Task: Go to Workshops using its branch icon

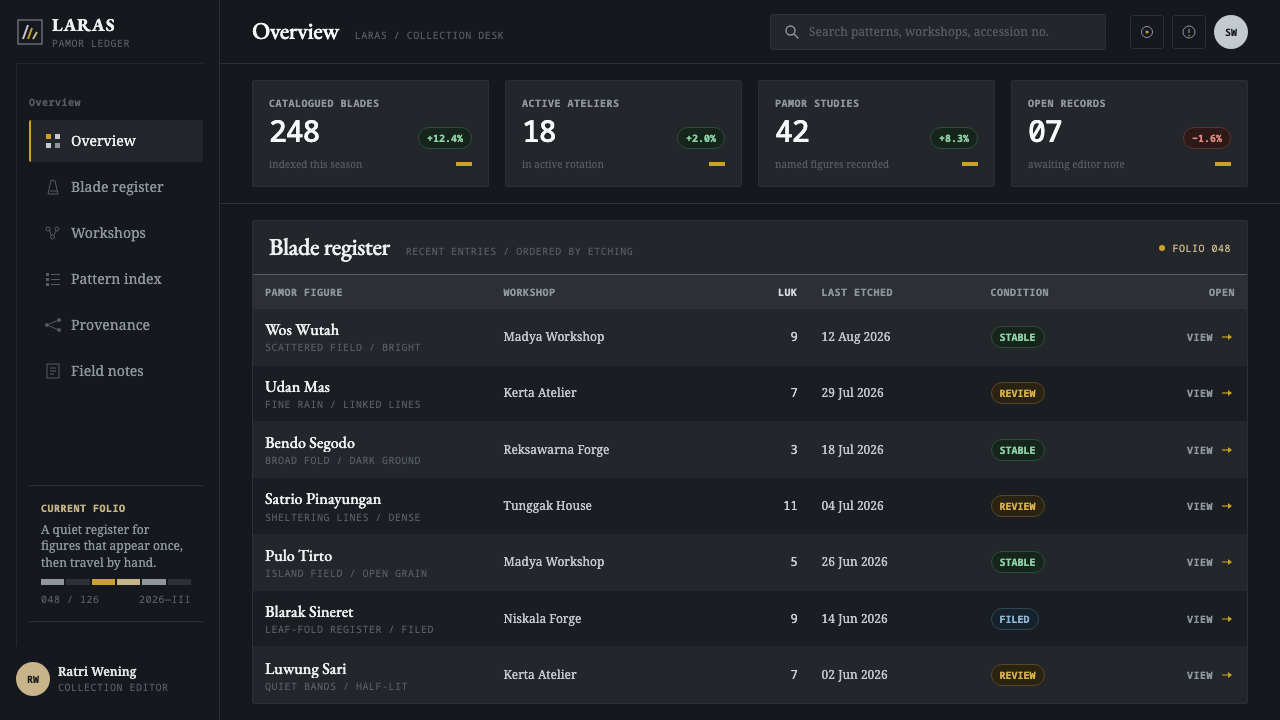Action: click(53, 233)
